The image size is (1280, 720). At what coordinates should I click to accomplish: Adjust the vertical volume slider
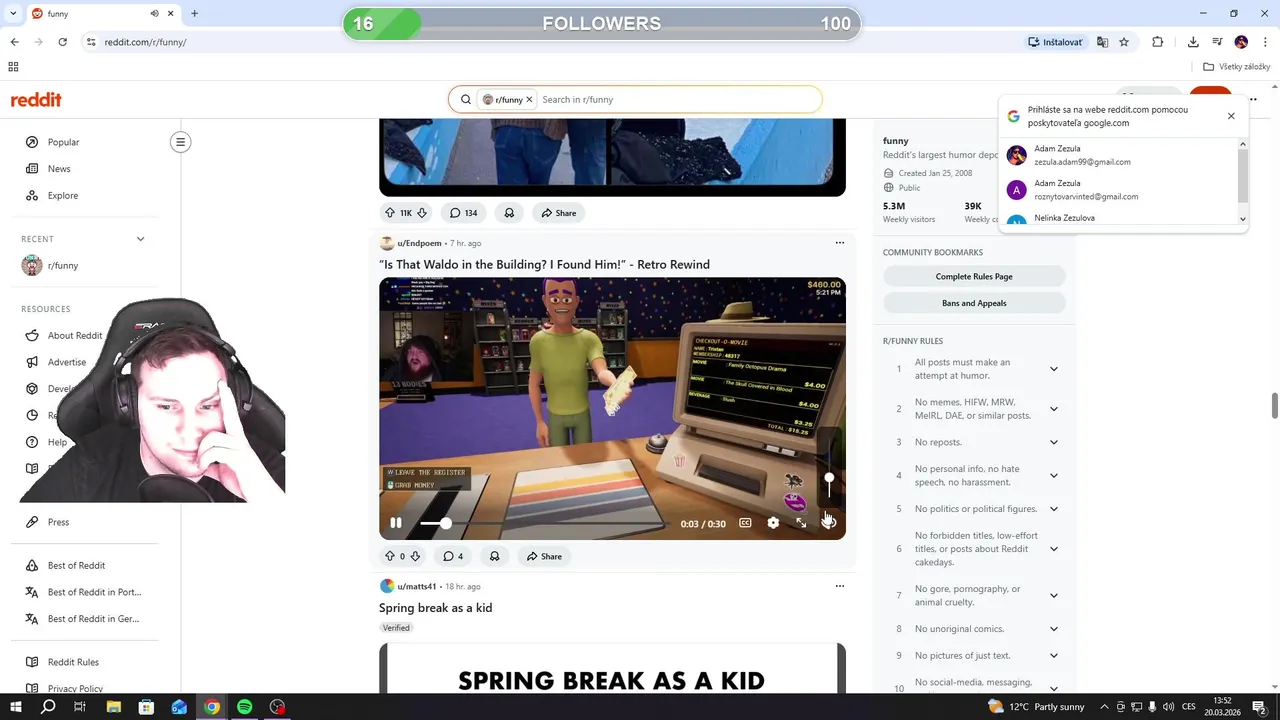point(829,478)
